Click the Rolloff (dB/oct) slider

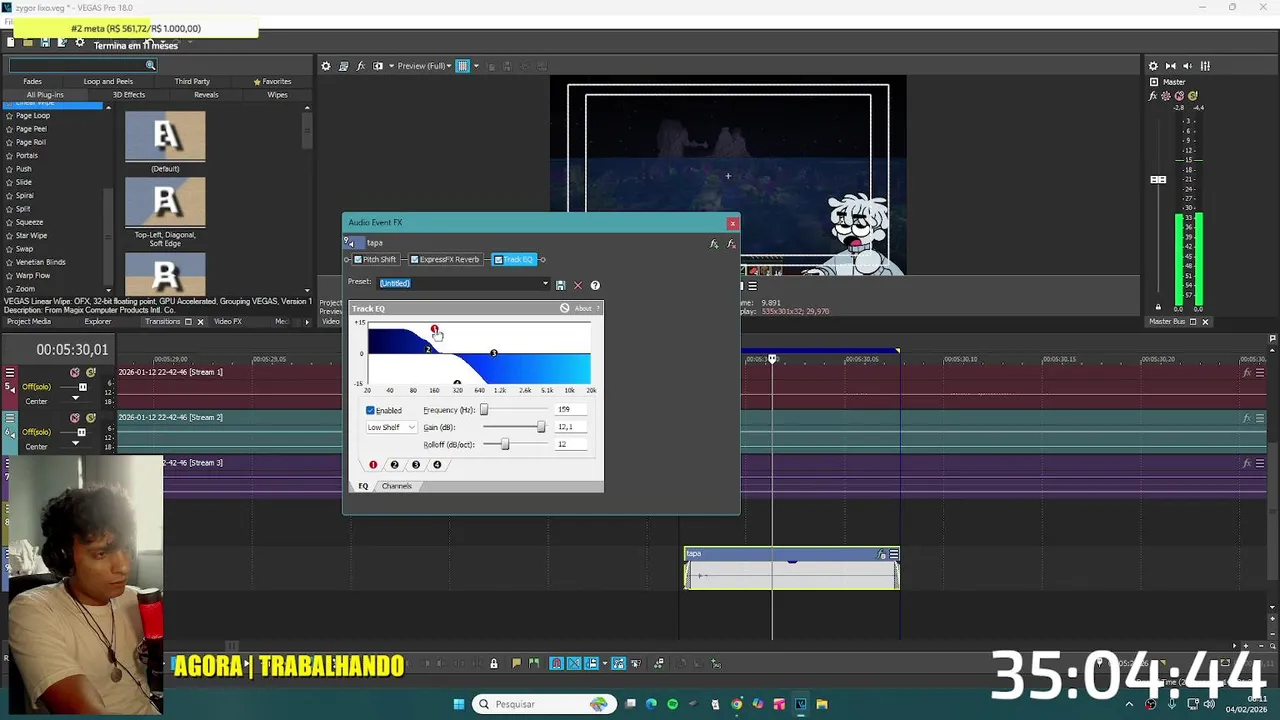coord(515,444)
